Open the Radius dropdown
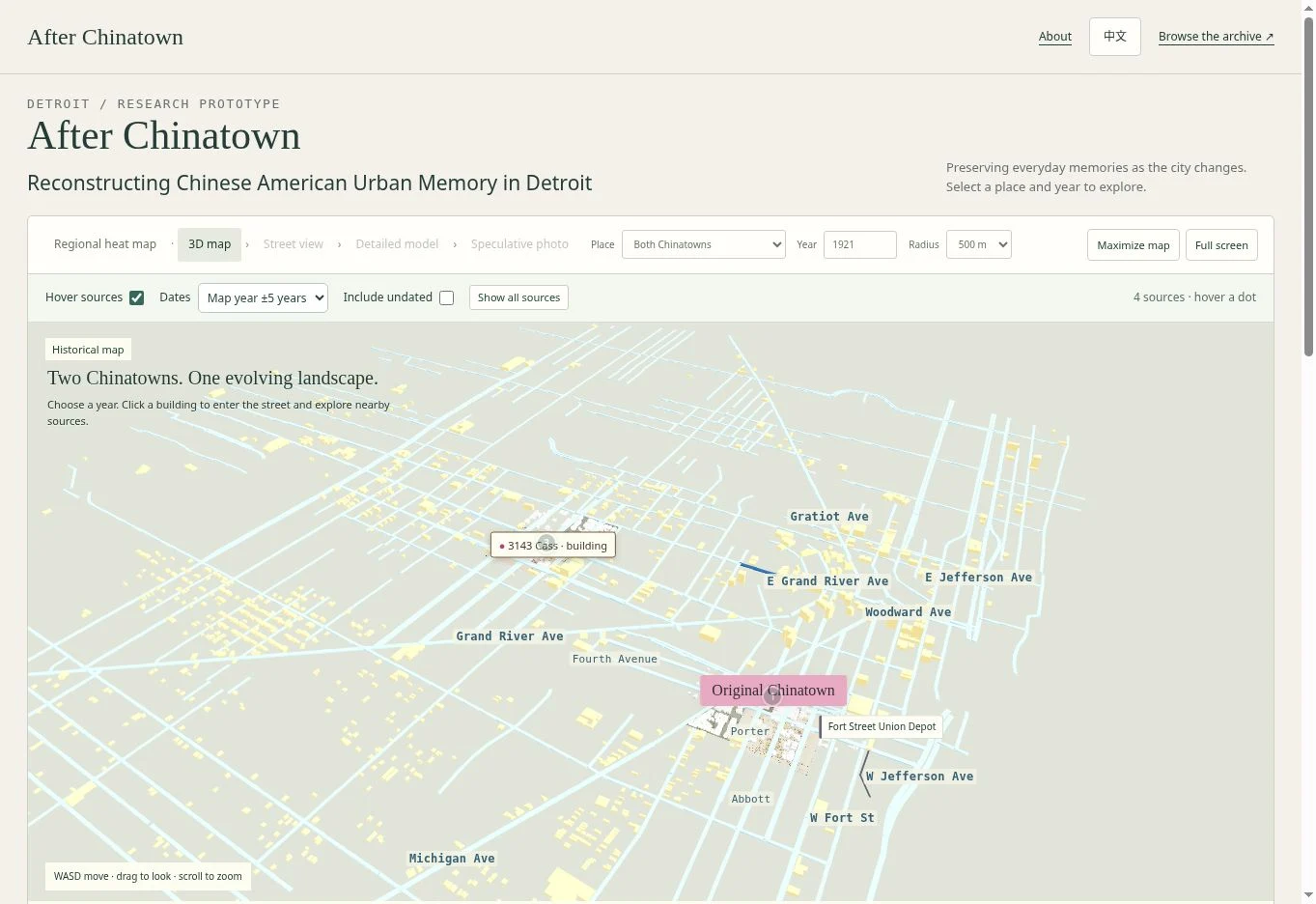1316x904 pixels. click(x=979, y=244)
